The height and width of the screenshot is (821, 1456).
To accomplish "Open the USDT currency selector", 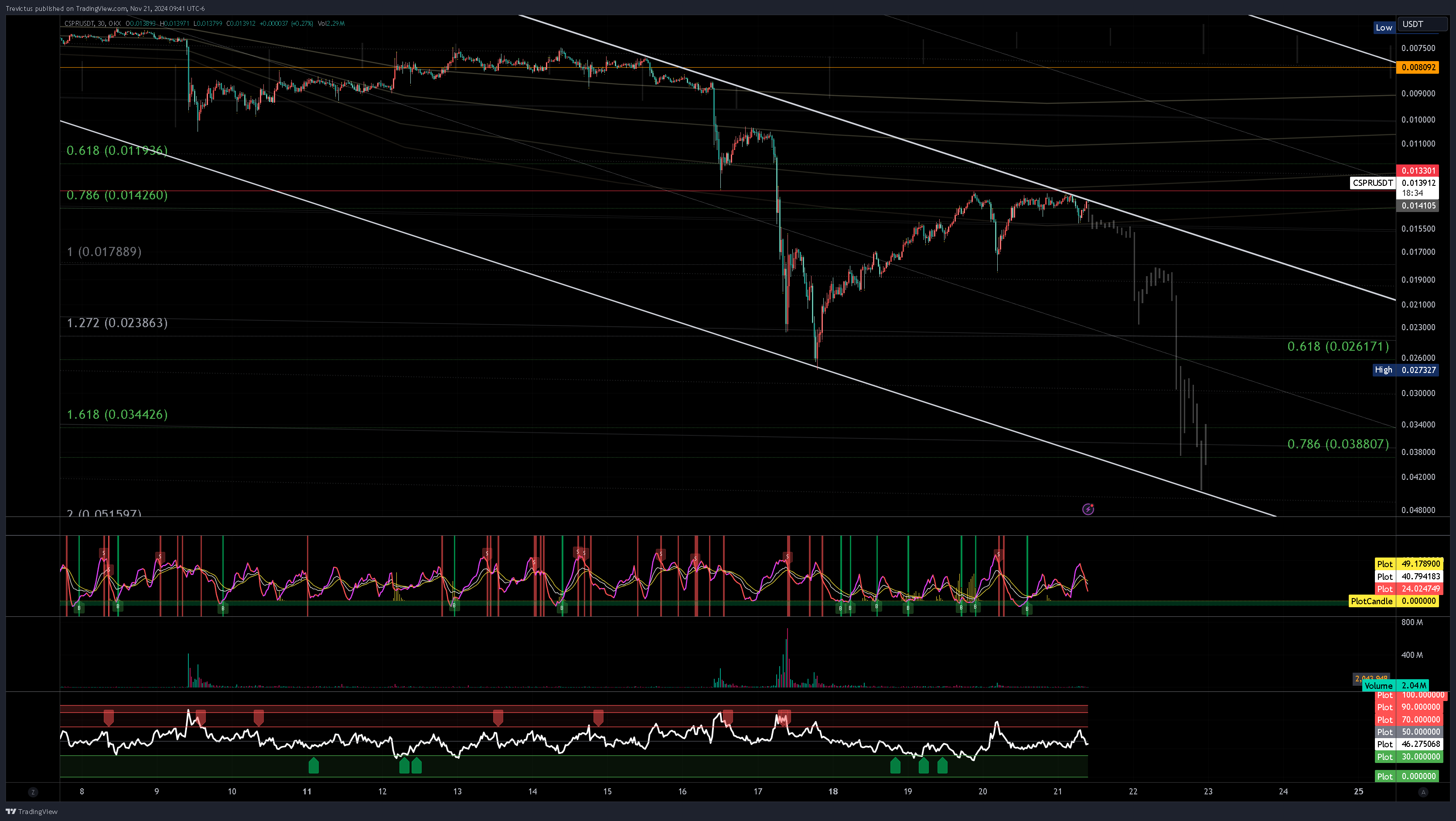I will point(1423,24).
